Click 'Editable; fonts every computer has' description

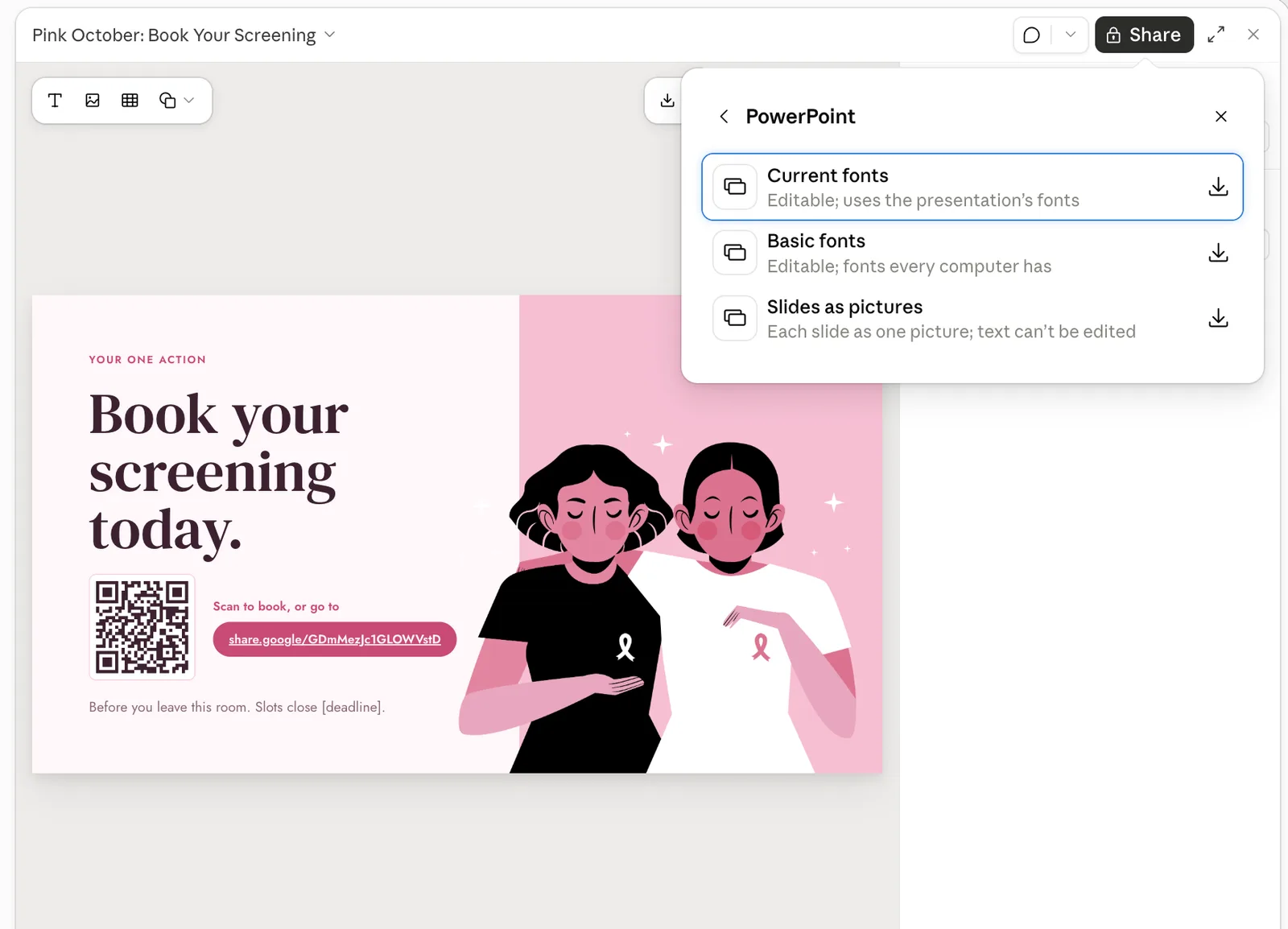910,266
